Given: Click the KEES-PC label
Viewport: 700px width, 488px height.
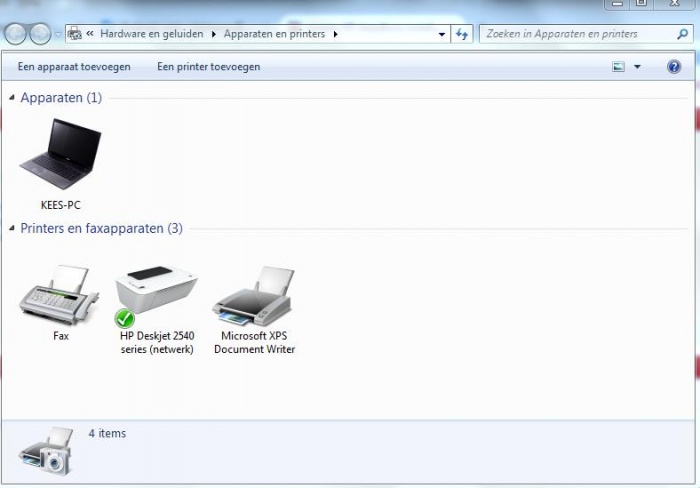Looking at the screenshot, I should point(60,205).
